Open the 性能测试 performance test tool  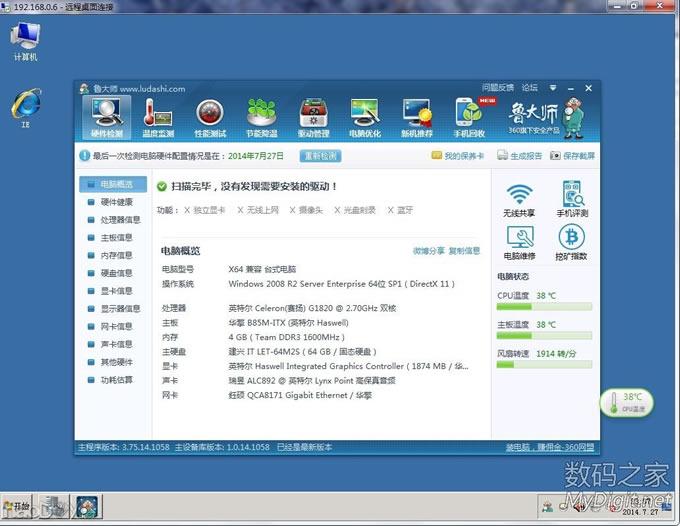click(x=209, y=117)
